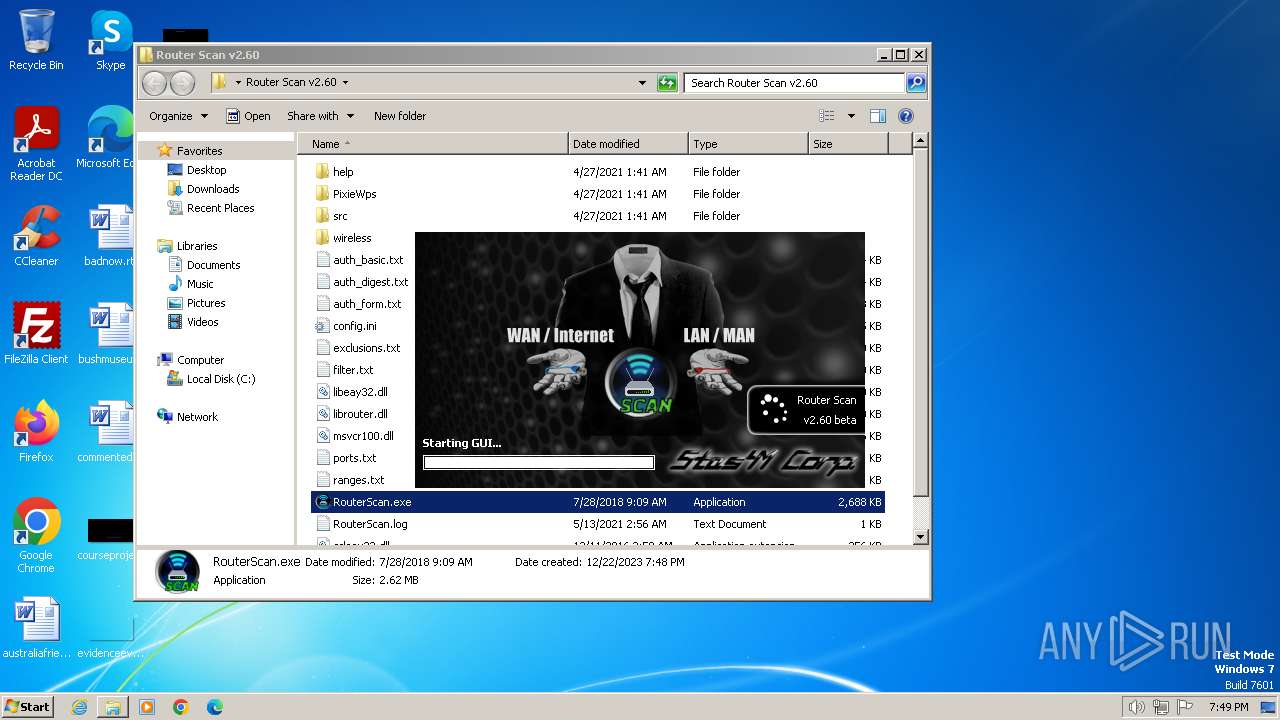Click the file list scroll down arrow
This screenshot has height=720, width=1280.
pos(921,538)
